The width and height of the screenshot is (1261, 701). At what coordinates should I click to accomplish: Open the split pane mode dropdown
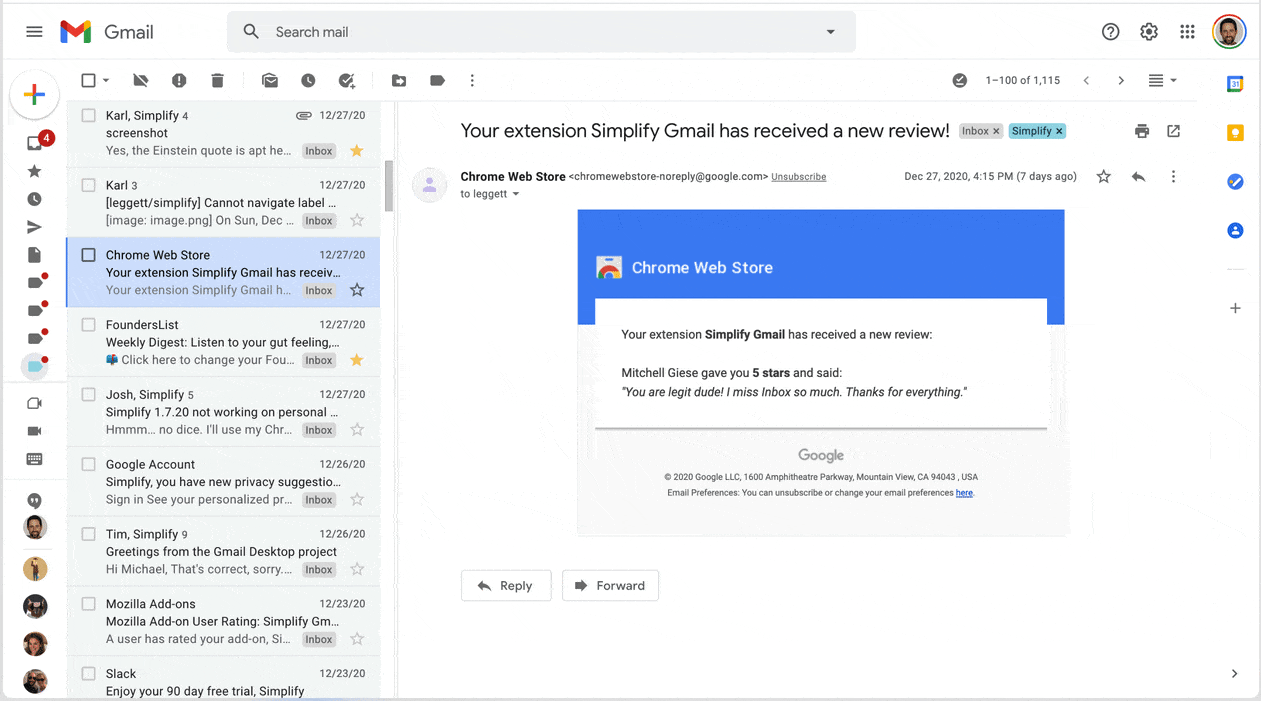point(1162,80)
